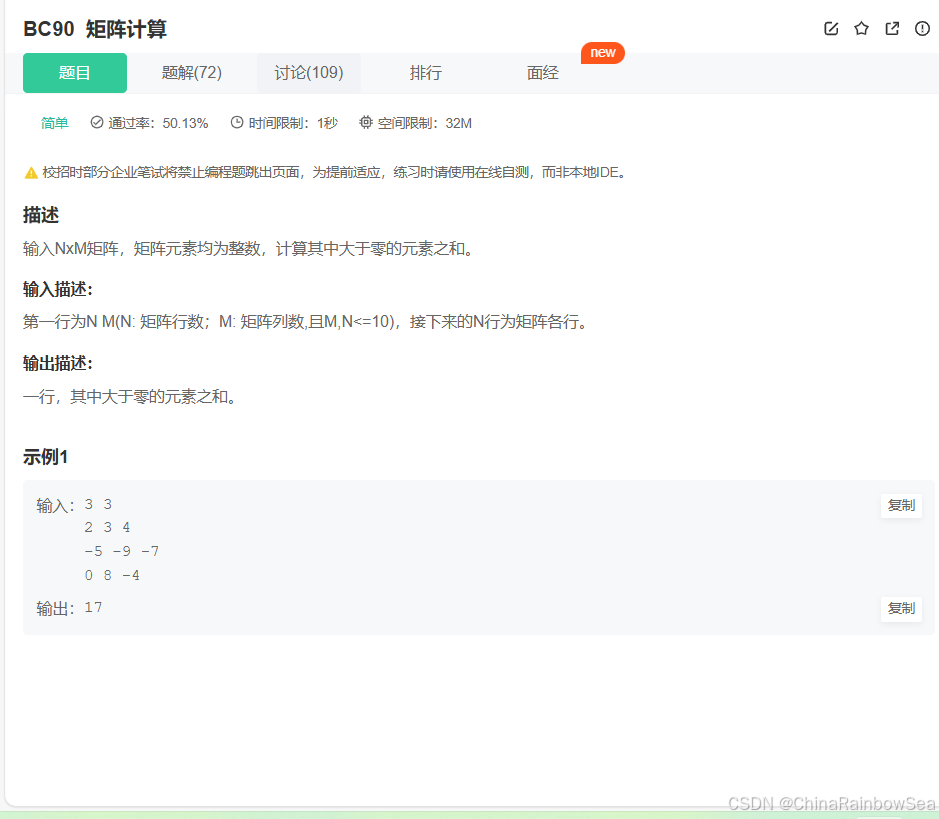
Task: Click the edit/correction pencil icon top right
Action: pos(831,29)
